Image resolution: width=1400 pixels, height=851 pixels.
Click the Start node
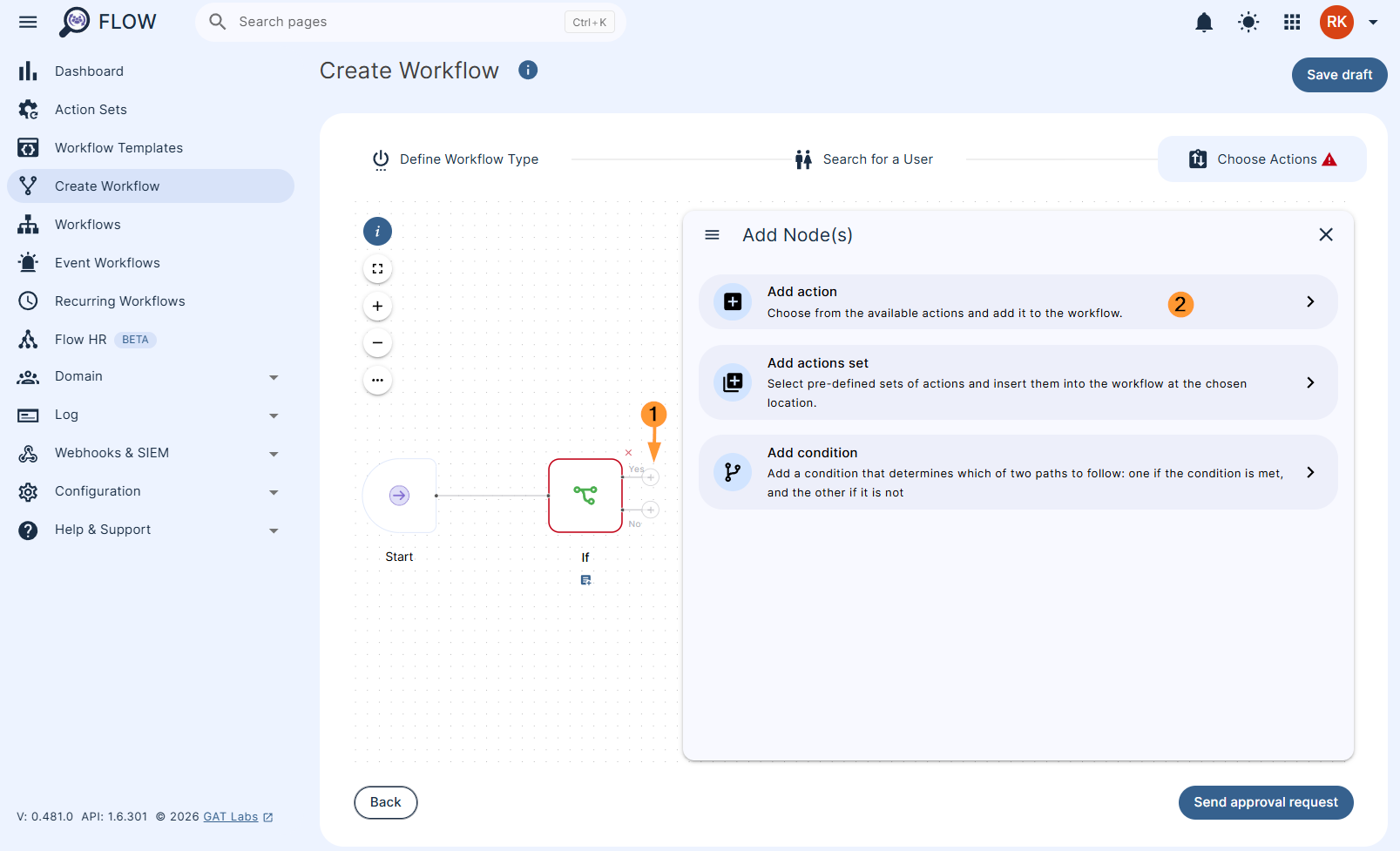coord(399,496)
